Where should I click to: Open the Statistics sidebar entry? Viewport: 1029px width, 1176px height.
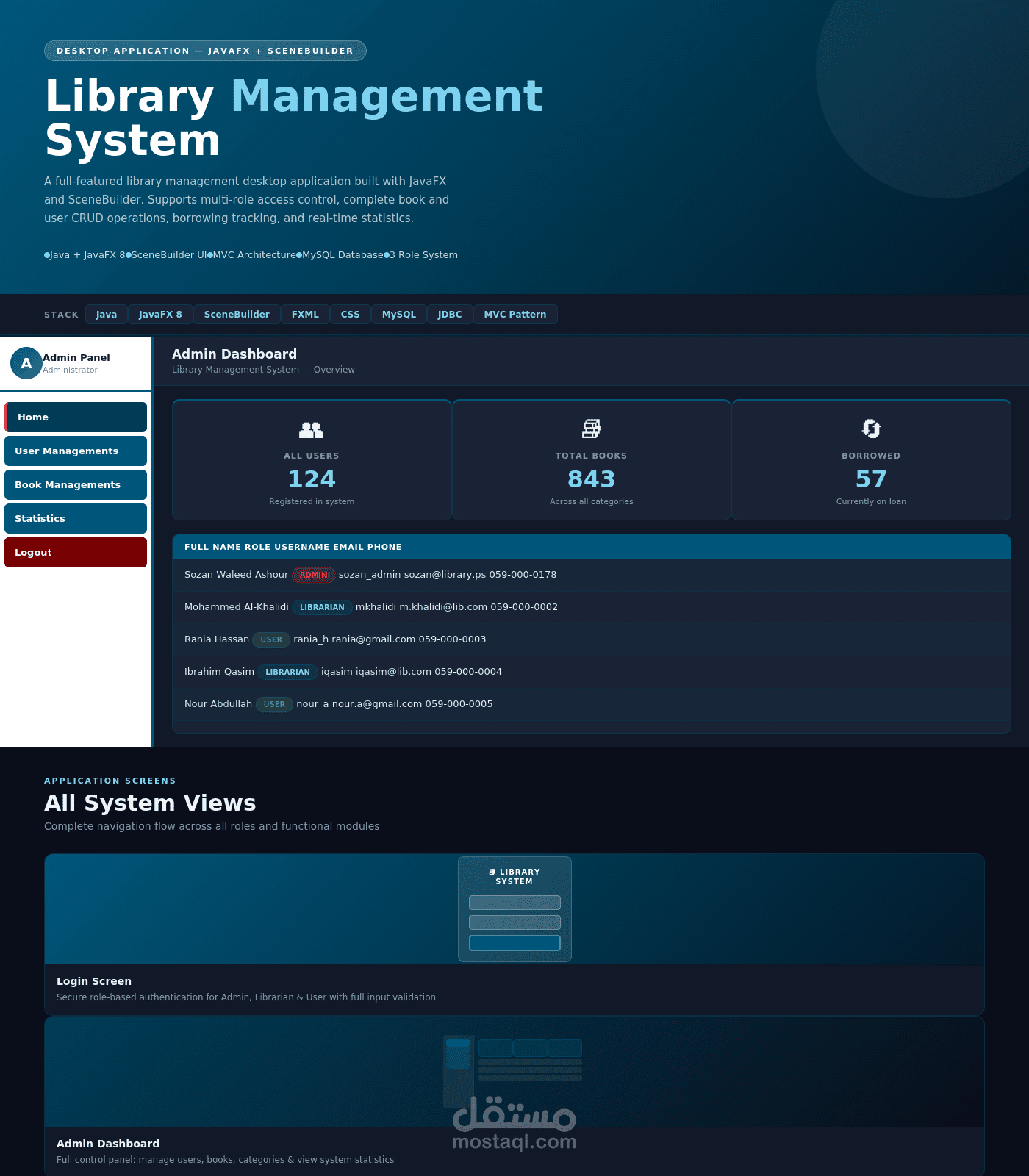[x=76, y=518]
